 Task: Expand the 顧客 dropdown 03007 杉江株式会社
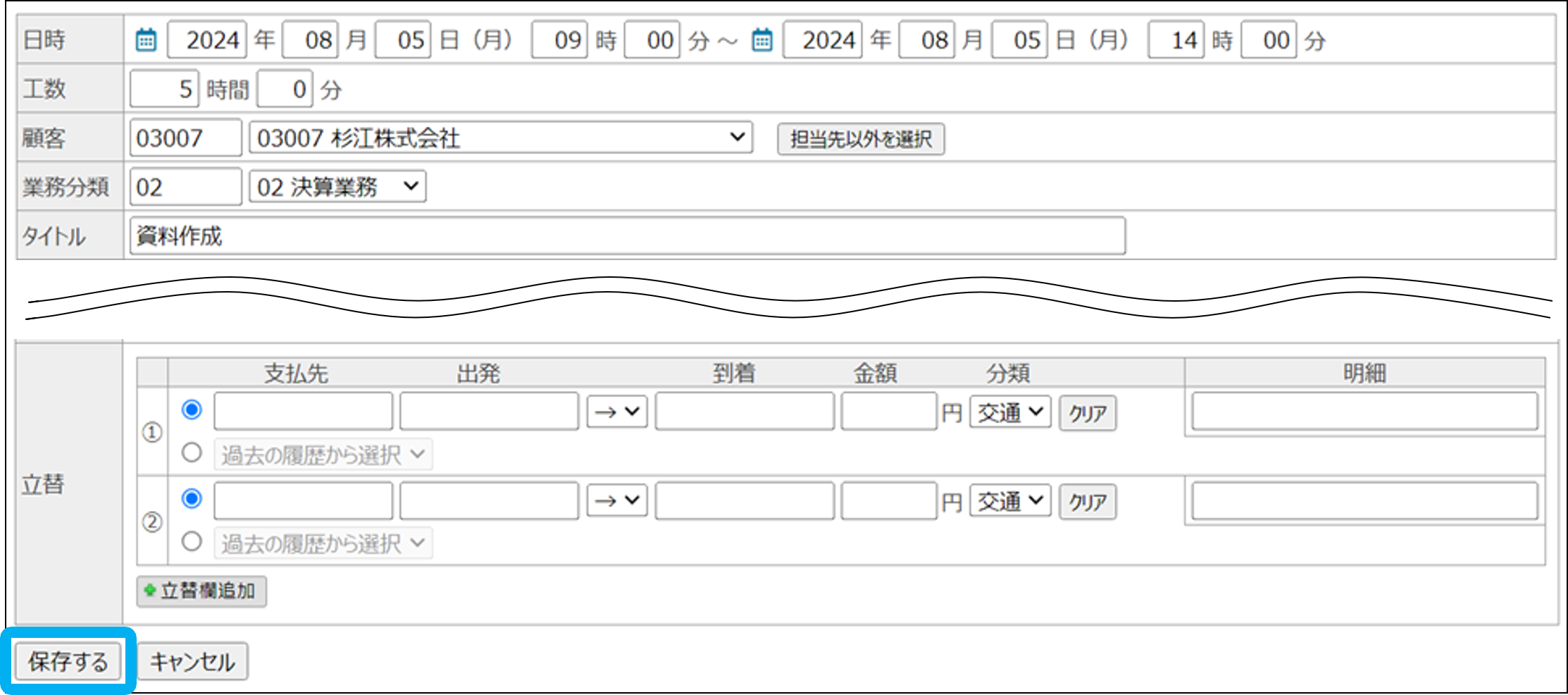click(500, 137)
